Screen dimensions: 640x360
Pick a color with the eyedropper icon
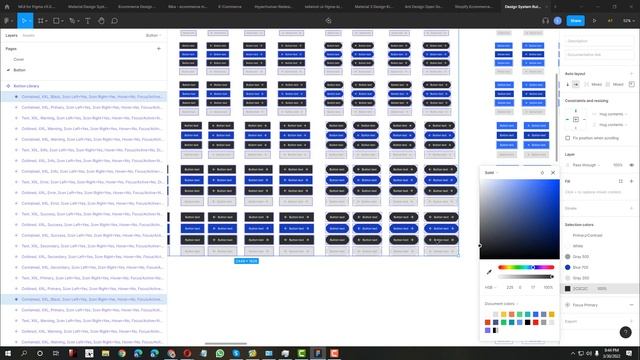(489, 272)
